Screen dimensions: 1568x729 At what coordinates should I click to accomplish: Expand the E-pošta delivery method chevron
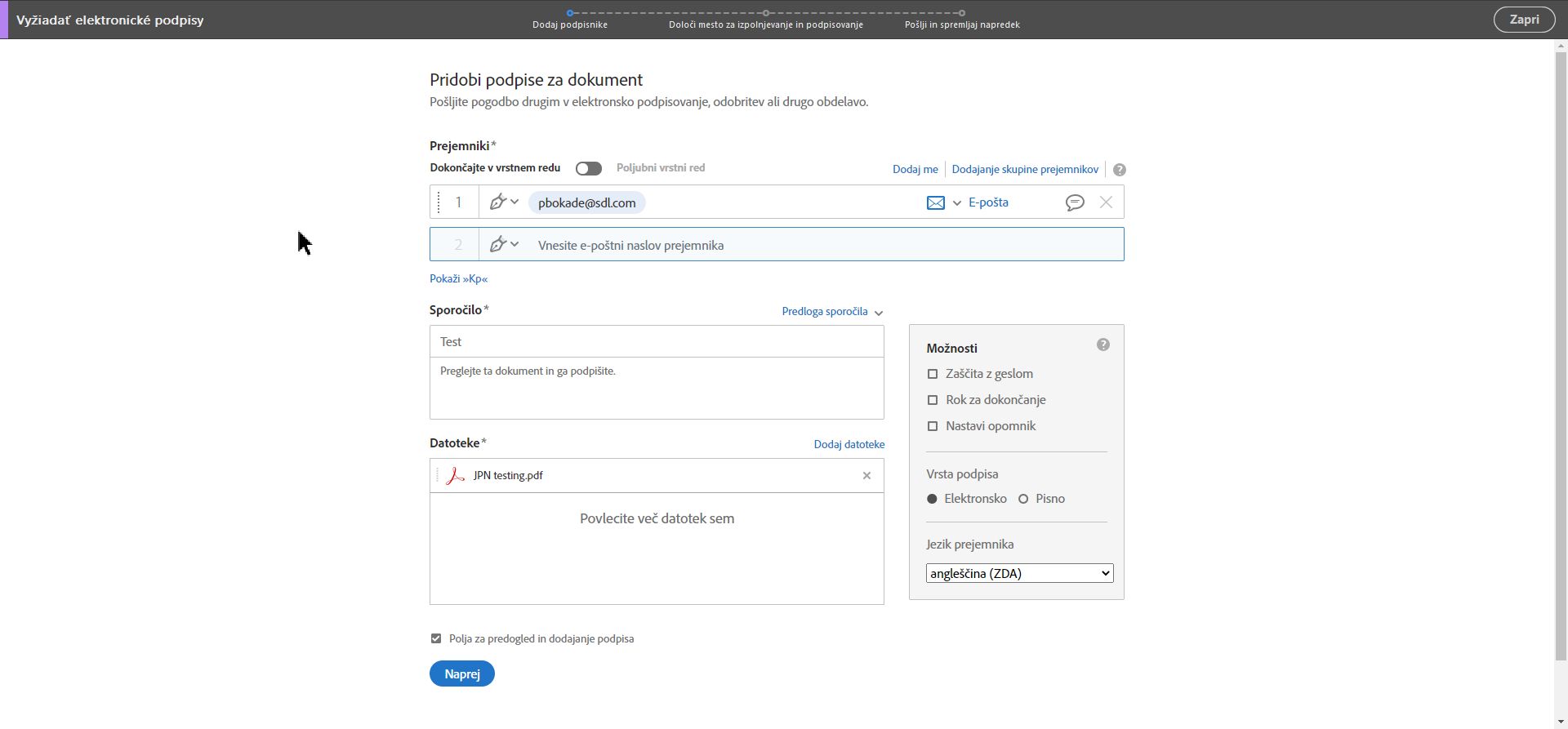(957, 203)
